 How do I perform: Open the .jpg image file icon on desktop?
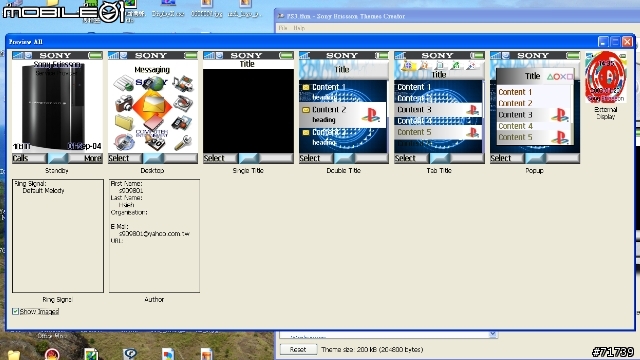207,9
